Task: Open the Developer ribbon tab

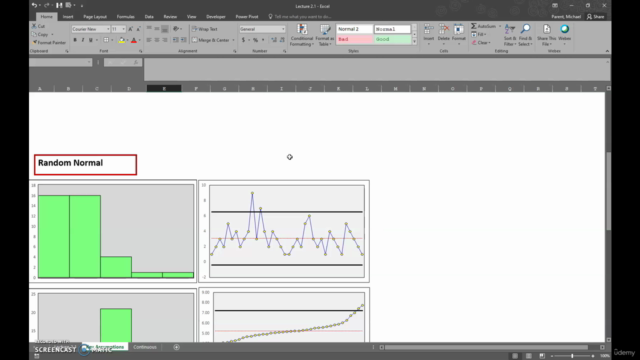Action: coord(216,17)
